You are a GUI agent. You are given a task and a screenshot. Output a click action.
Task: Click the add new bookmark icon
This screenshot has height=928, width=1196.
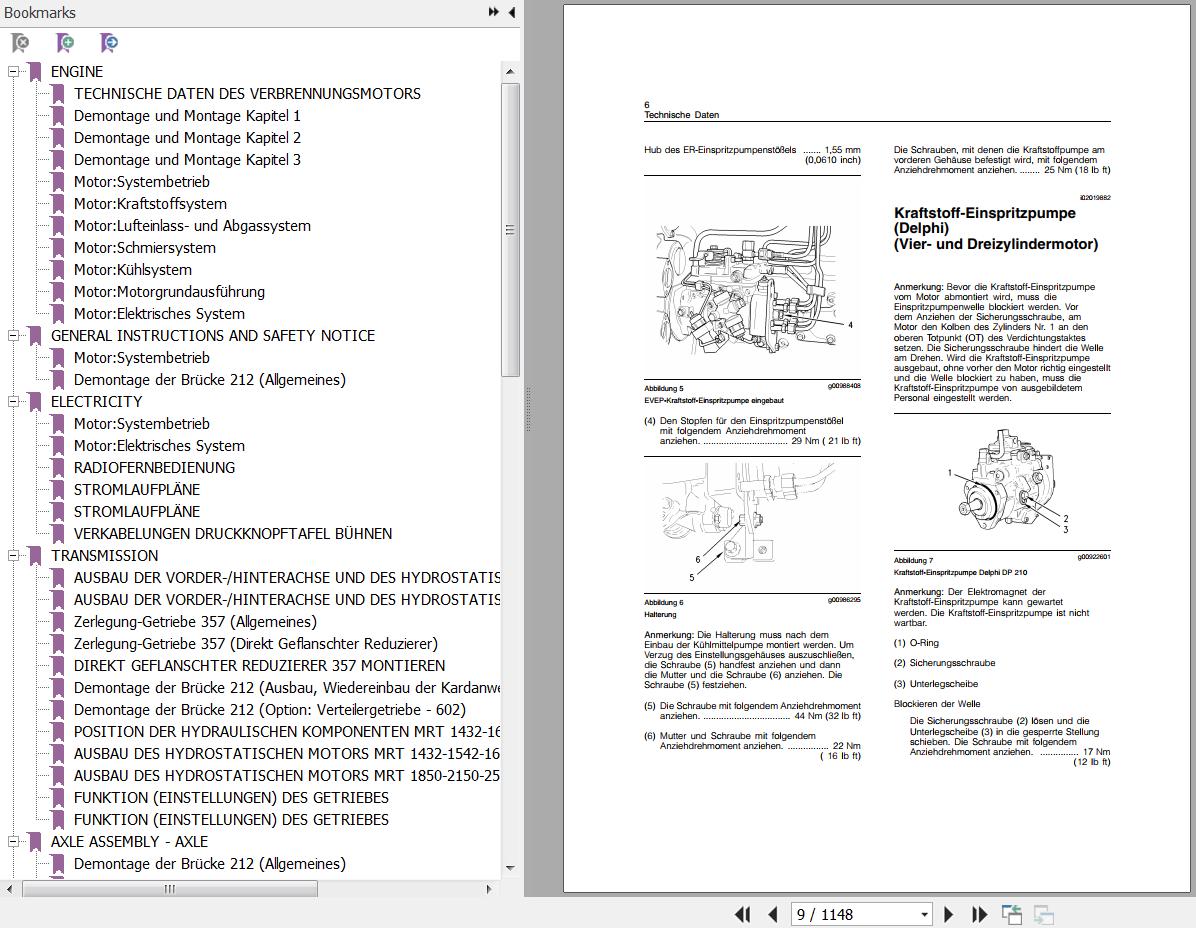[x=65, y=43]
